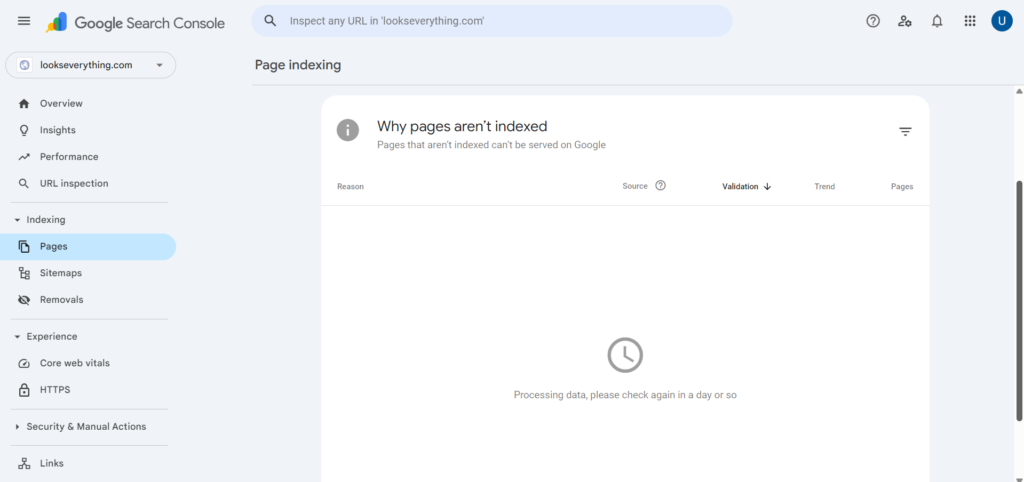Viewport: 1024px width, 482px height.
Task: Click the Source help icon
Action: pos(660,186)
